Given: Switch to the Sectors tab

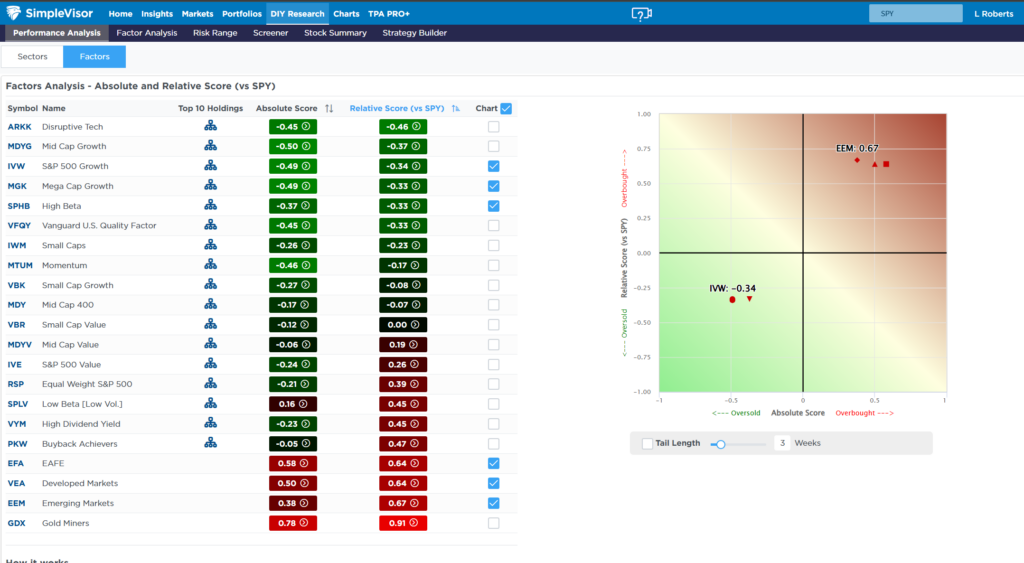Looking at the screenshot, I should [x=32, y=57].
